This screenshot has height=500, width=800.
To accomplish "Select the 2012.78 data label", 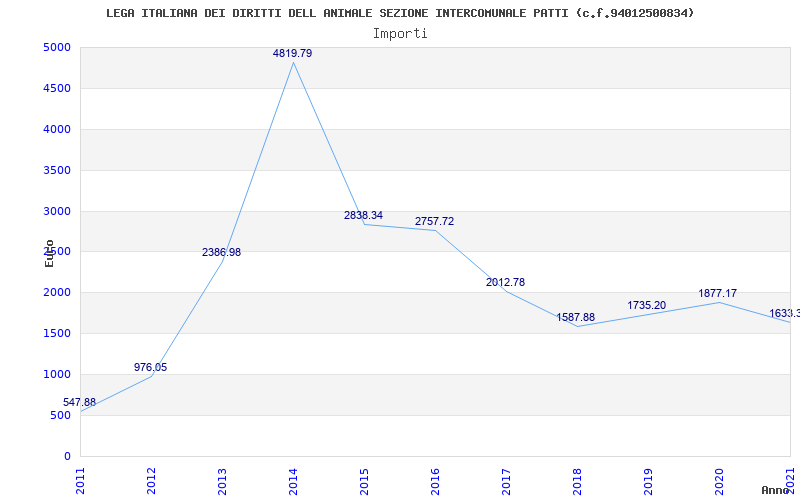I will click(x=505, y=282).
